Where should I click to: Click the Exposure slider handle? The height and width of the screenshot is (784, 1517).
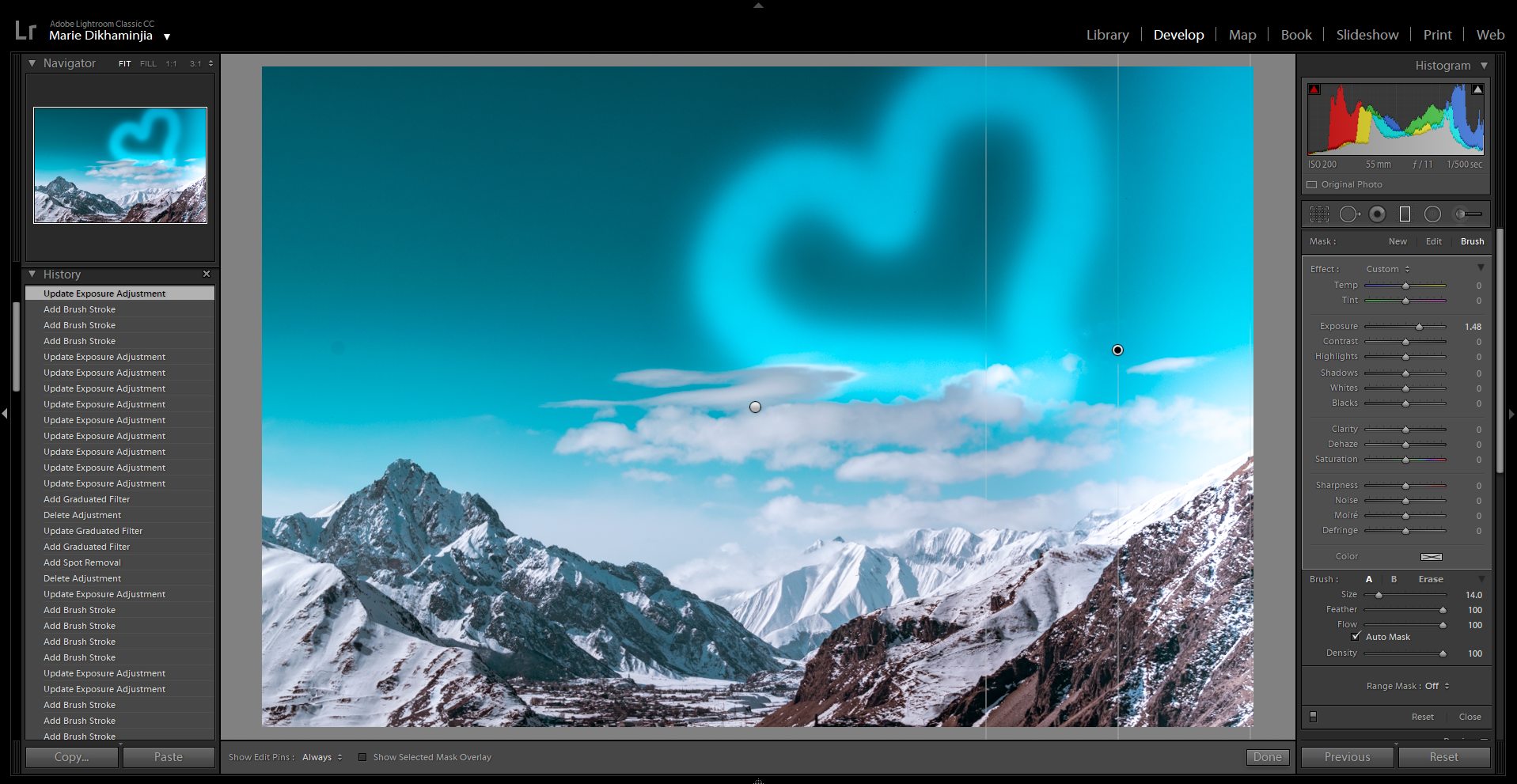click(x=1419, y=327)
